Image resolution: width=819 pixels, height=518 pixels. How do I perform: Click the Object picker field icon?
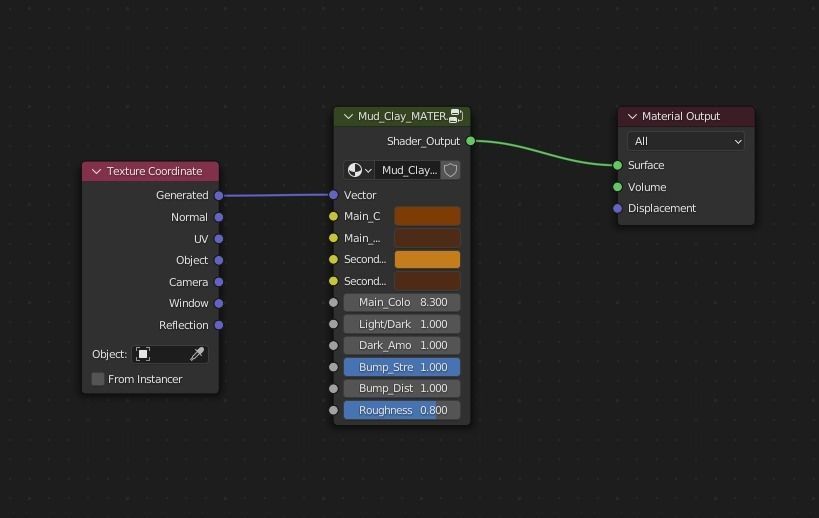(143, 354)
